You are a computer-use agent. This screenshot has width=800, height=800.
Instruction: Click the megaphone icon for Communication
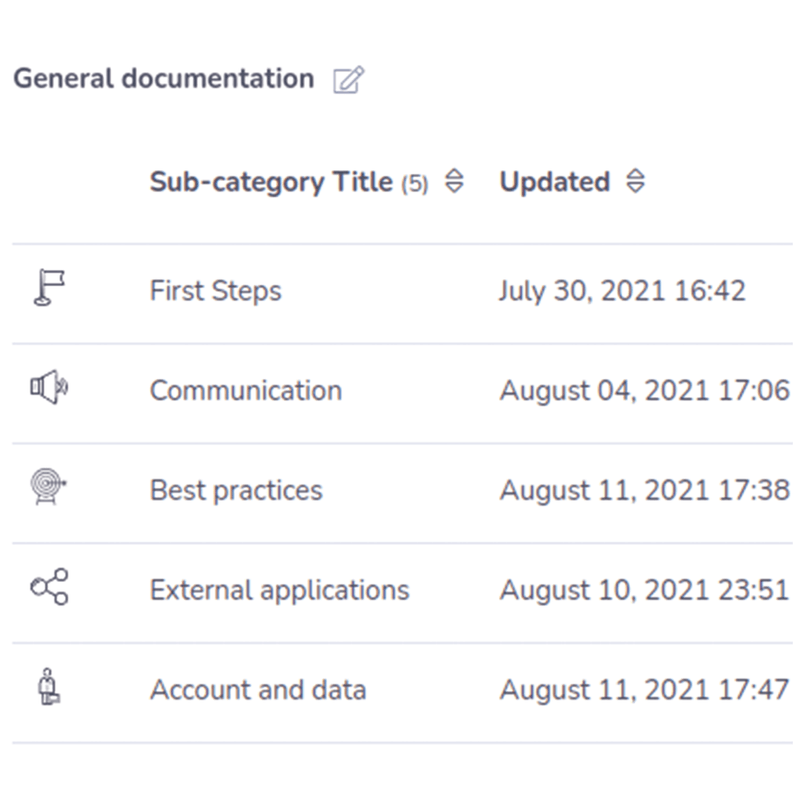pos(49,387)
